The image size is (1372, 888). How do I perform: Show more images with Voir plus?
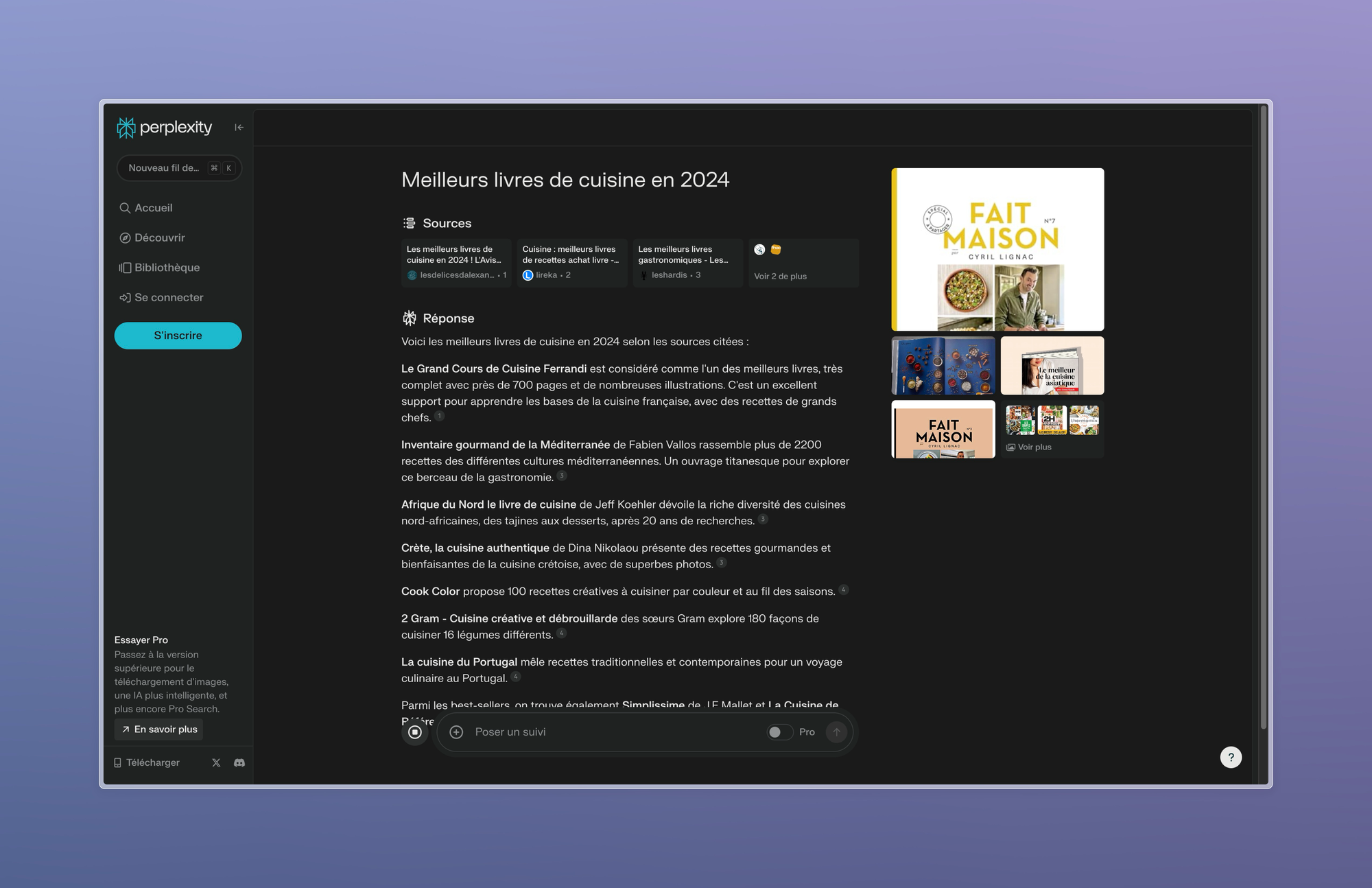point(1052,430)
